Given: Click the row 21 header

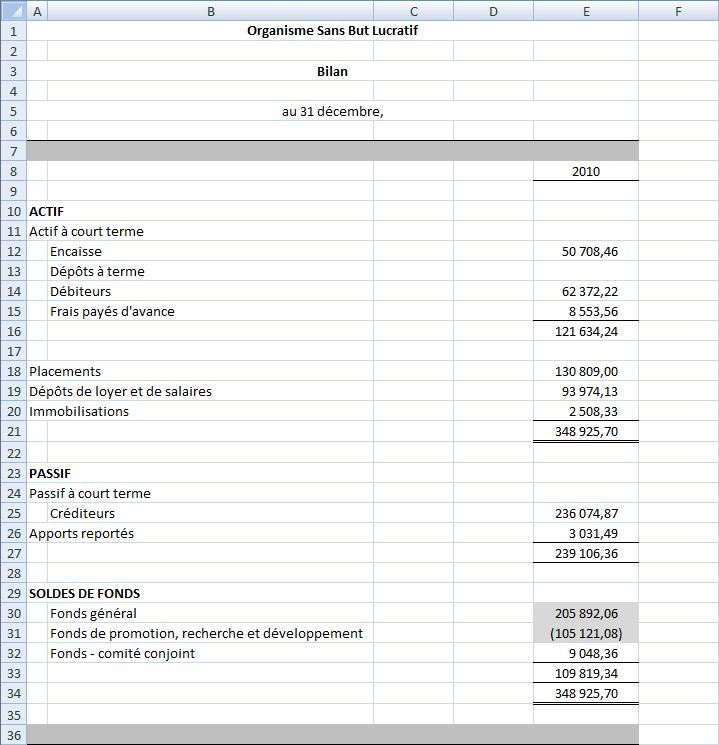Looking at the screenshot, I should [x=13, y=431].
